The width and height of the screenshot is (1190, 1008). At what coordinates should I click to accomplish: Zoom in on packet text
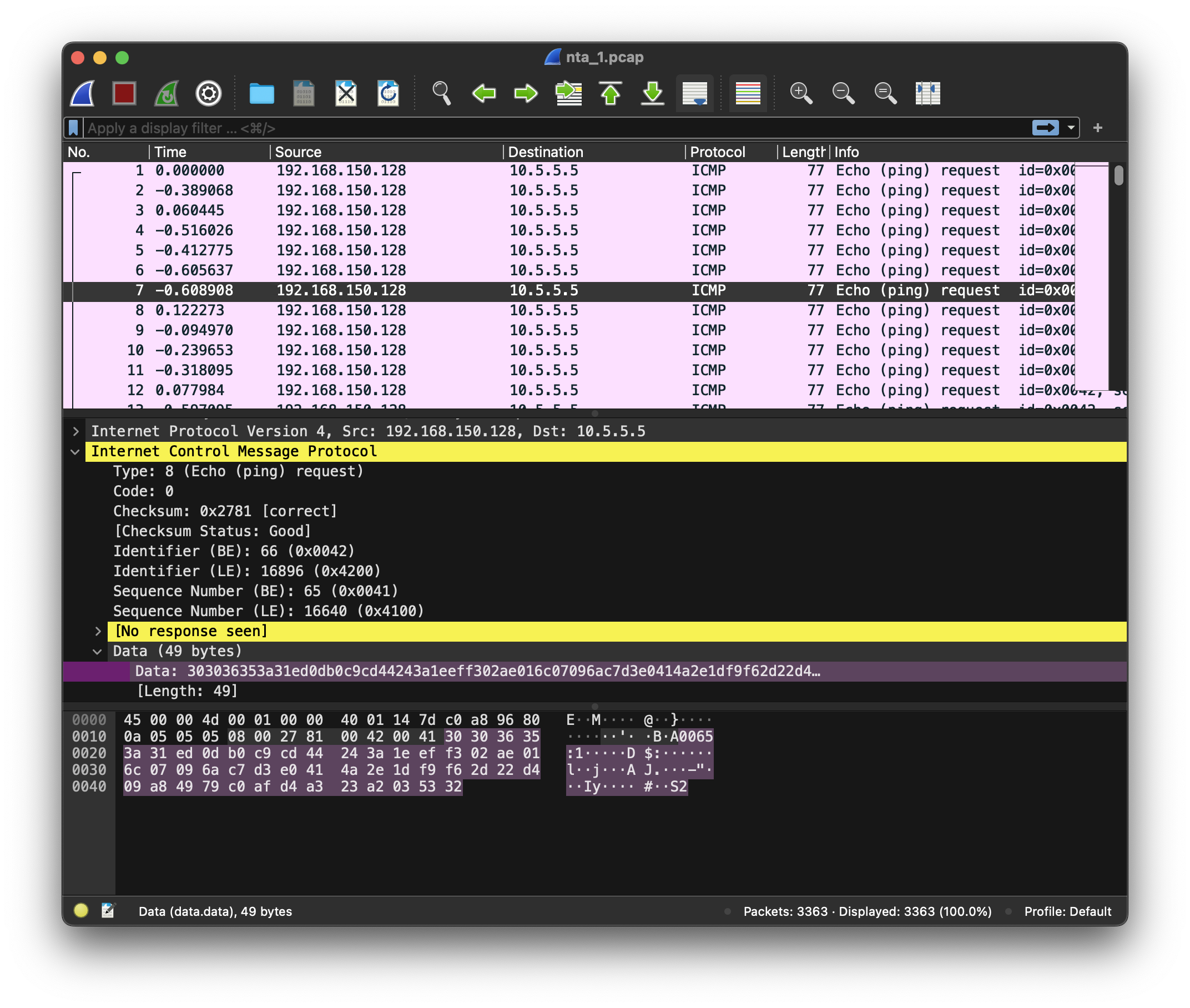pos(801,93)
